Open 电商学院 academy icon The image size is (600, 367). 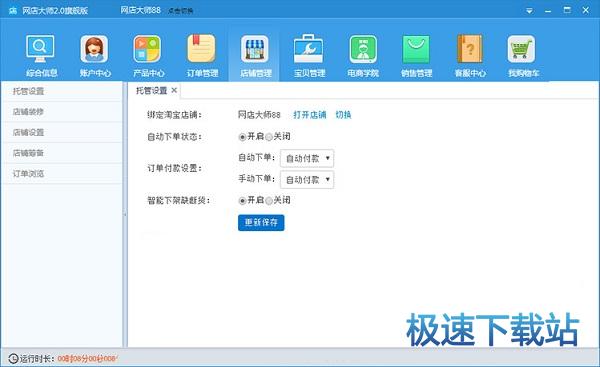(363, 49)
